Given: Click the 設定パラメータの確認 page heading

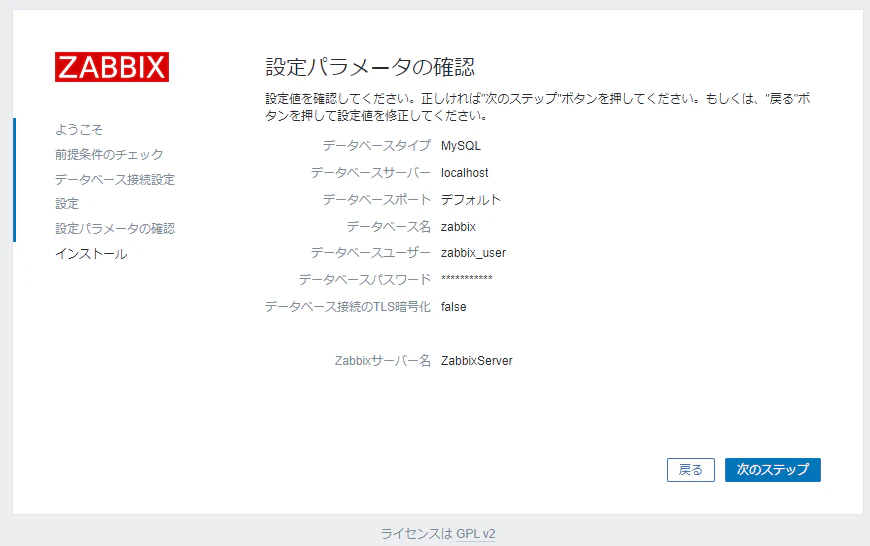Looking at the screenshot, I should [x=370, y=67].
